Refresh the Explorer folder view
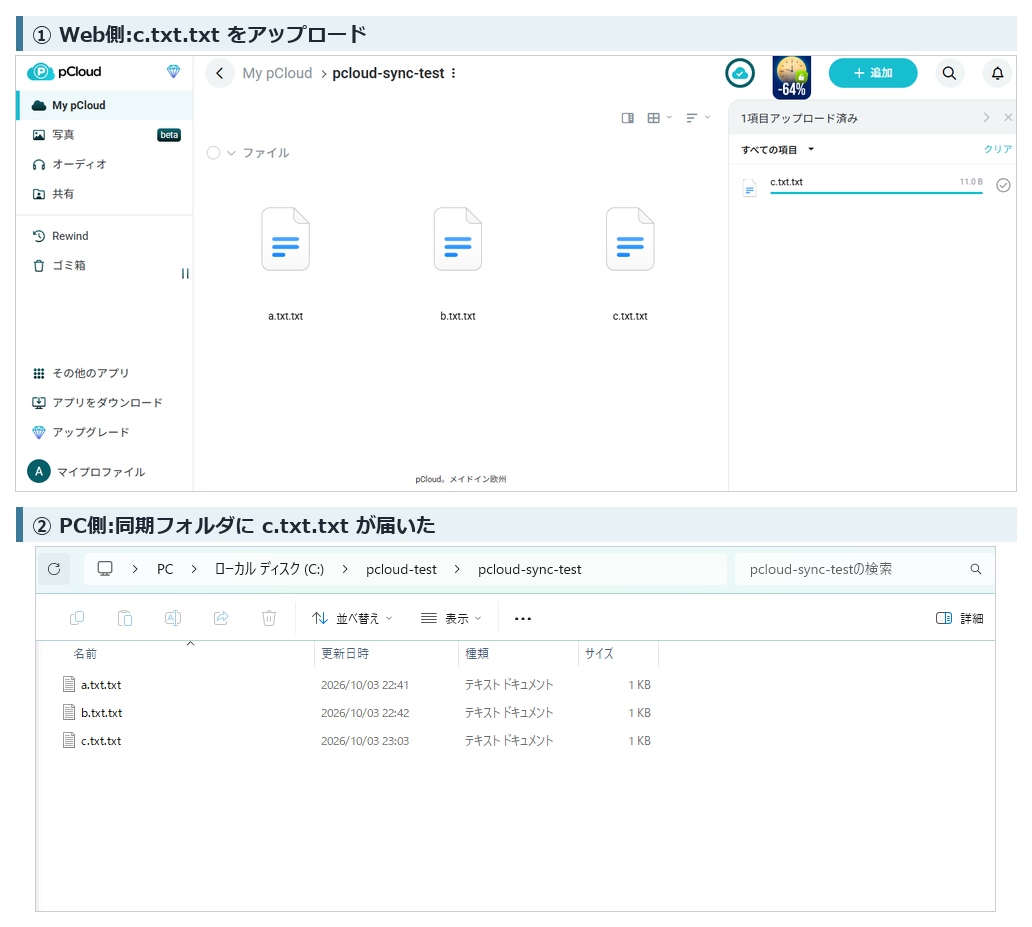Image resolution: width=1032 pixels, height=927 pixels. pyautogui.click(x=54, y=569)
